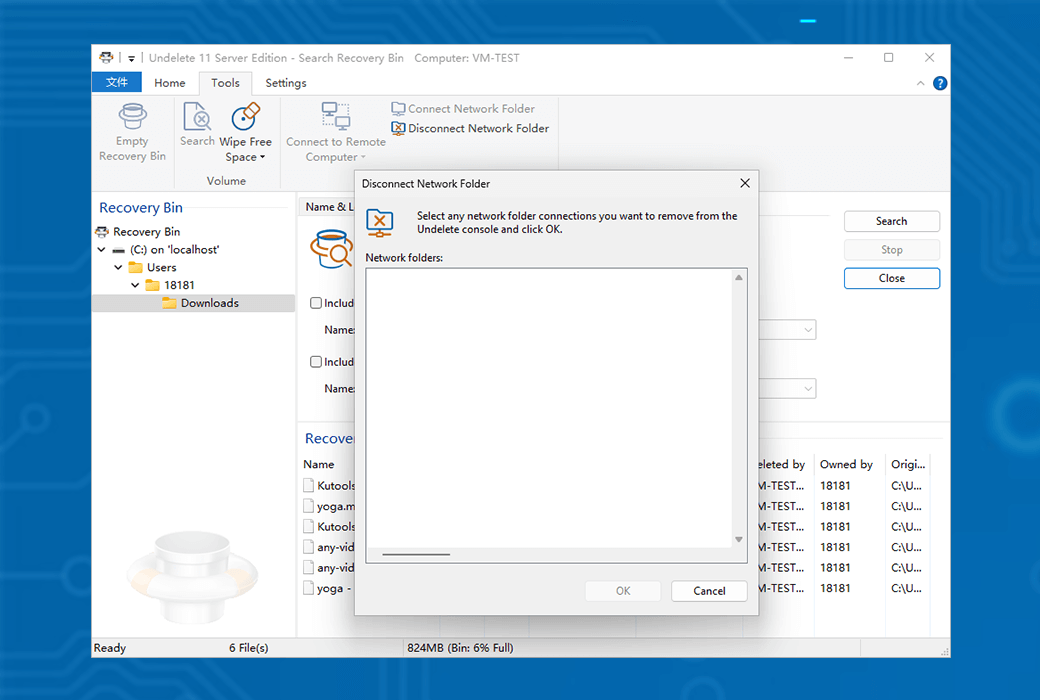Select the Wipe Free Space icon
The width and height of the screenshot is (1040, 700).
tap(246, 117)
